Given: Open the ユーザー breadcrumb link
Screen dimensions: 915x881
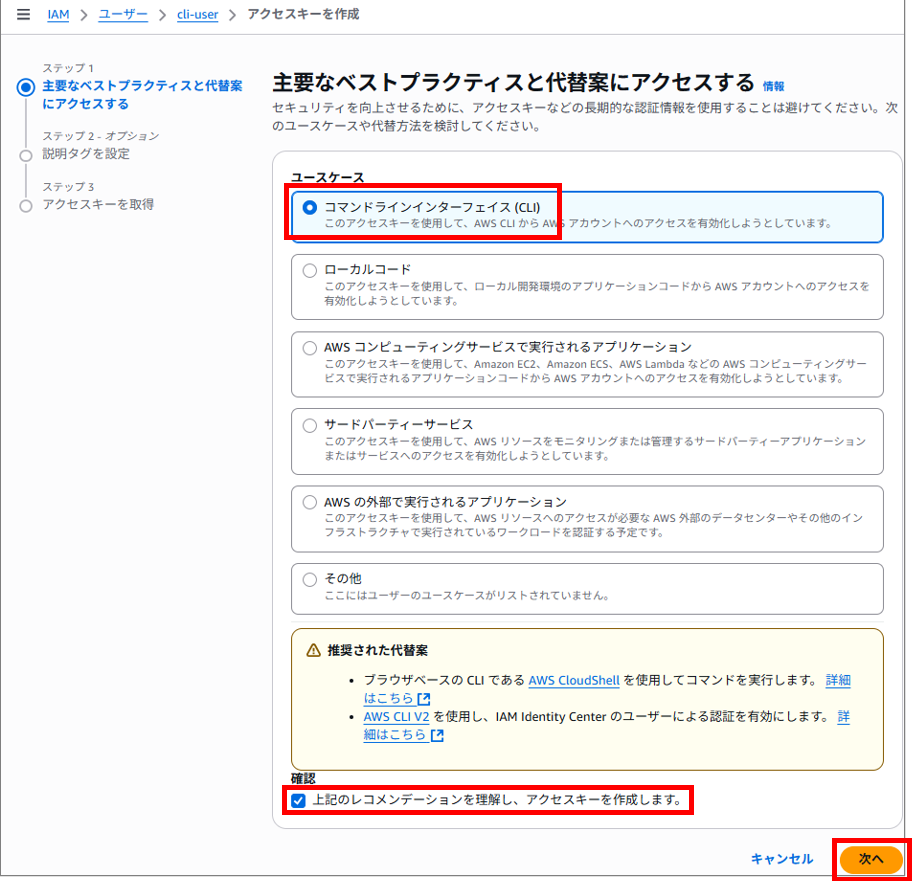Looking at the screenshot, I should click(x=123, y=15).
